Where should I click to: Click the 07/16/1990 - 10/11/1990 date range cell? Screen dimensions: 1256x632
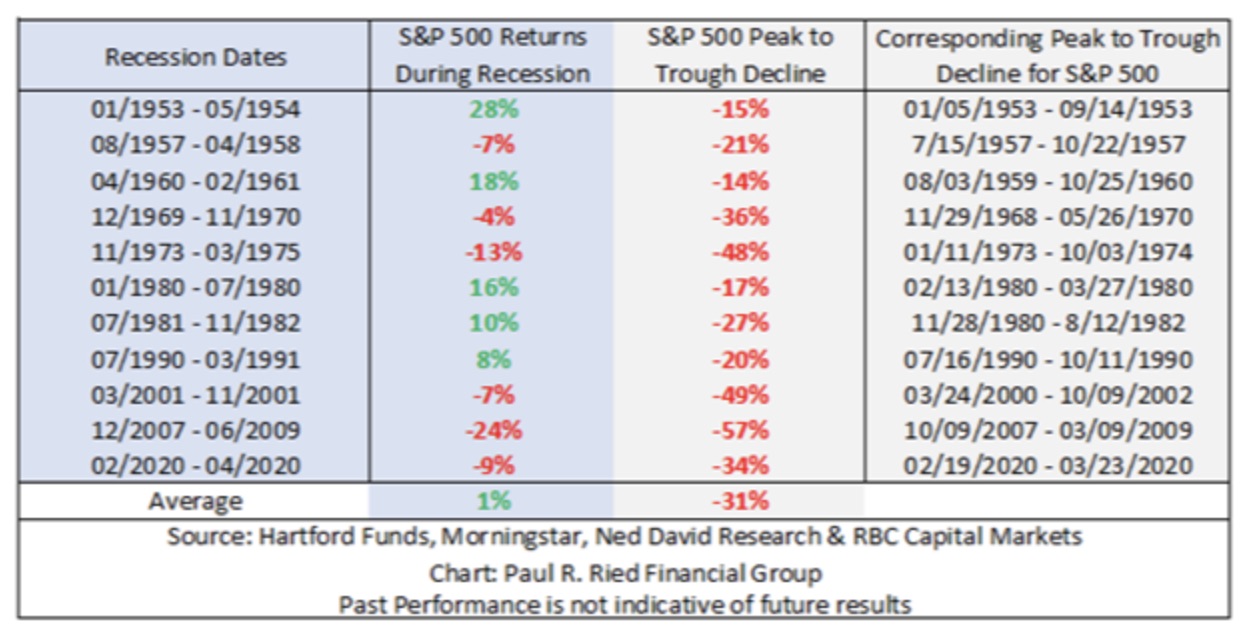1048,359
